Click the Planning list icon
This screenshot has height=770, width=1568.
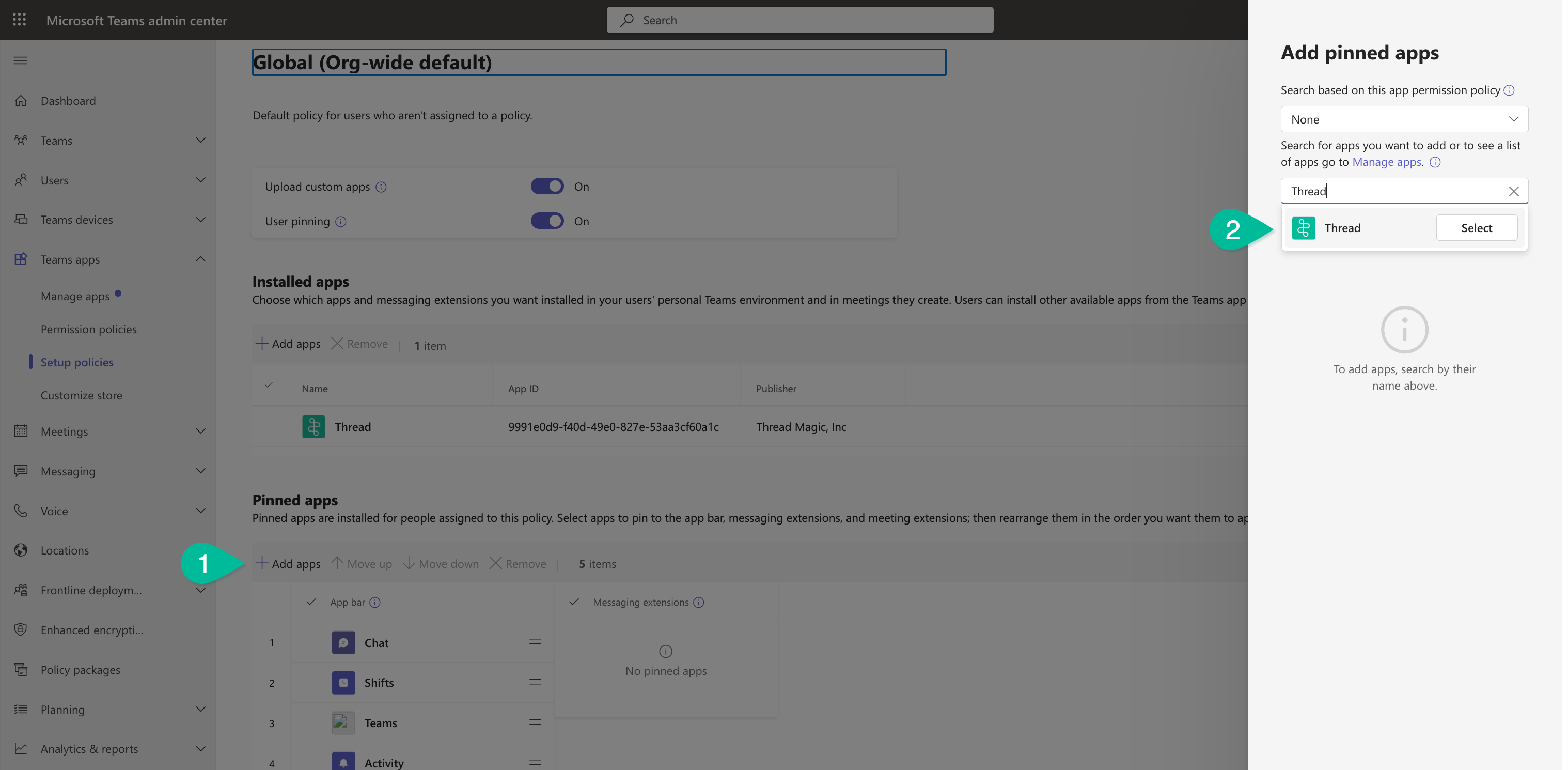point(21,709)
